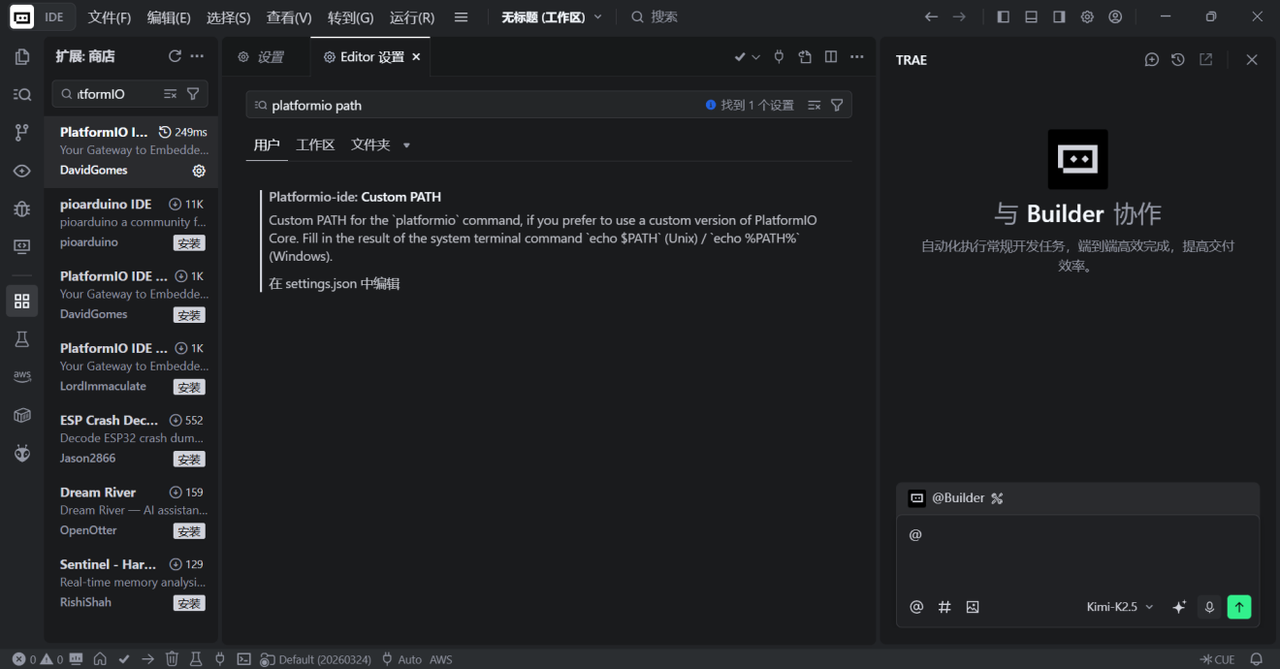Open the Remote Explorer monitor icon

22,247
